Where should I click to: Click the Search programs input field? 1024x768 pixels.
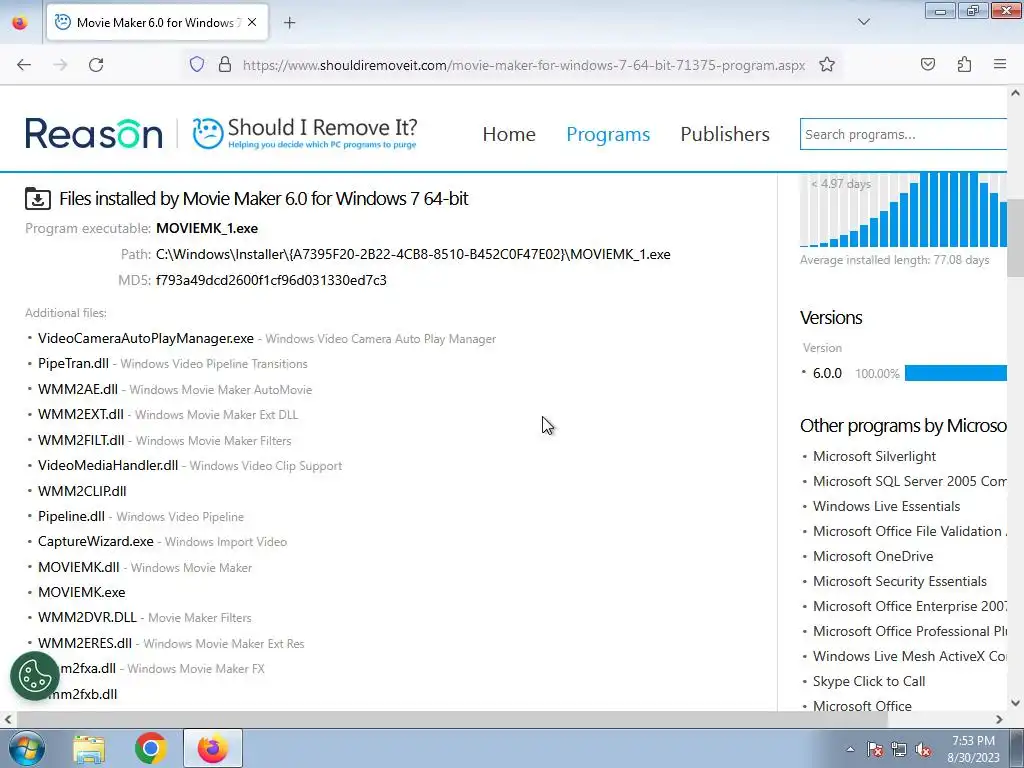[903, 134]
